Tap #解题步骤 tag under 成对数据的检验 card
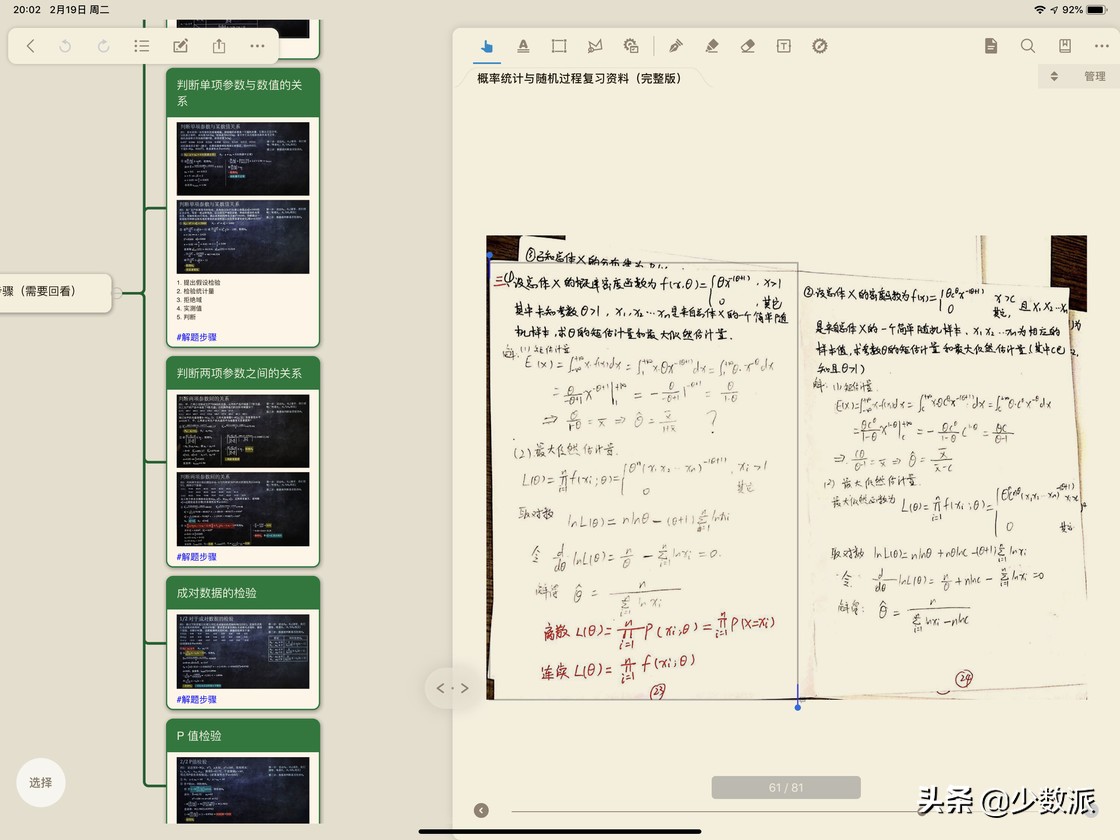Image resolution: width=1120 pixels, height=840 pixels. point(196,700)
